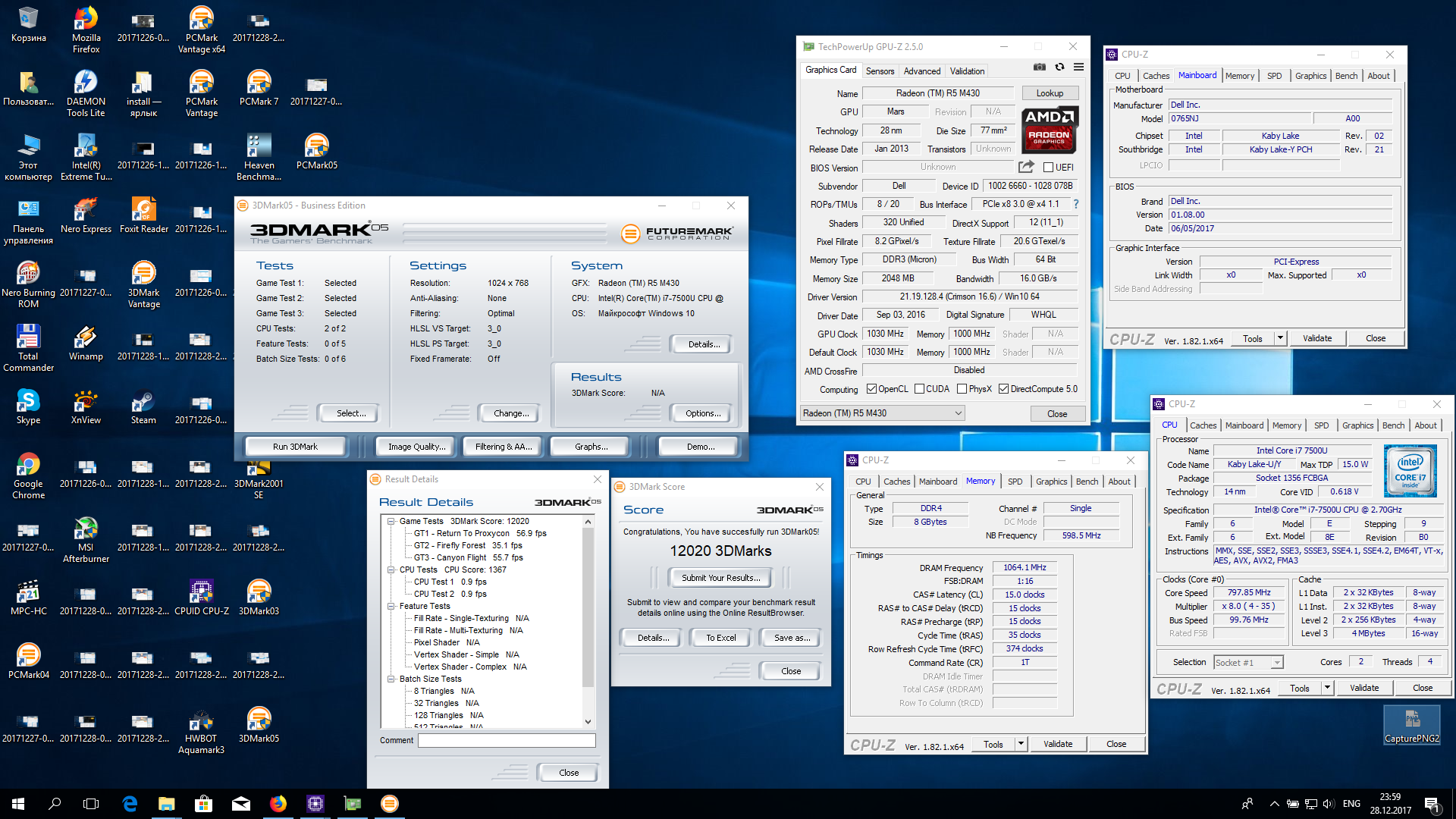Click Run 3DMark button

[x=295, y=447]
